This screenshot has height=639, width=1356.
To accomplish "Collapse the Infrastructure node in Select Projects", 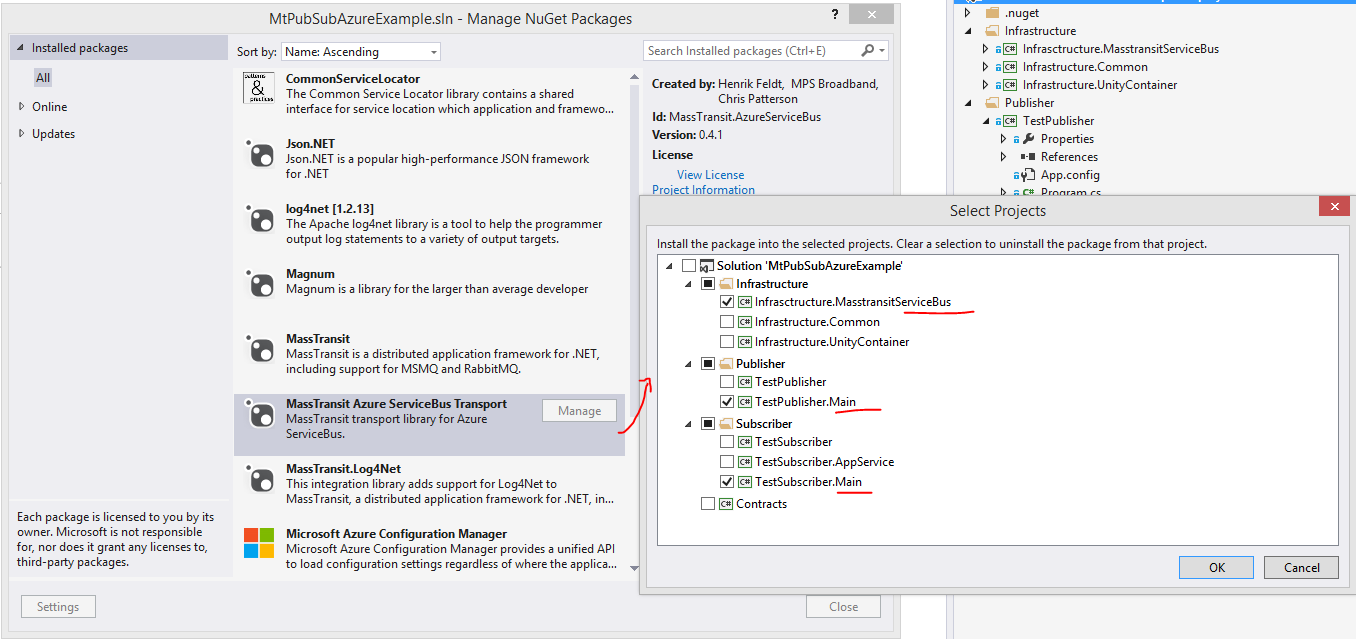I will pos(688,284).
